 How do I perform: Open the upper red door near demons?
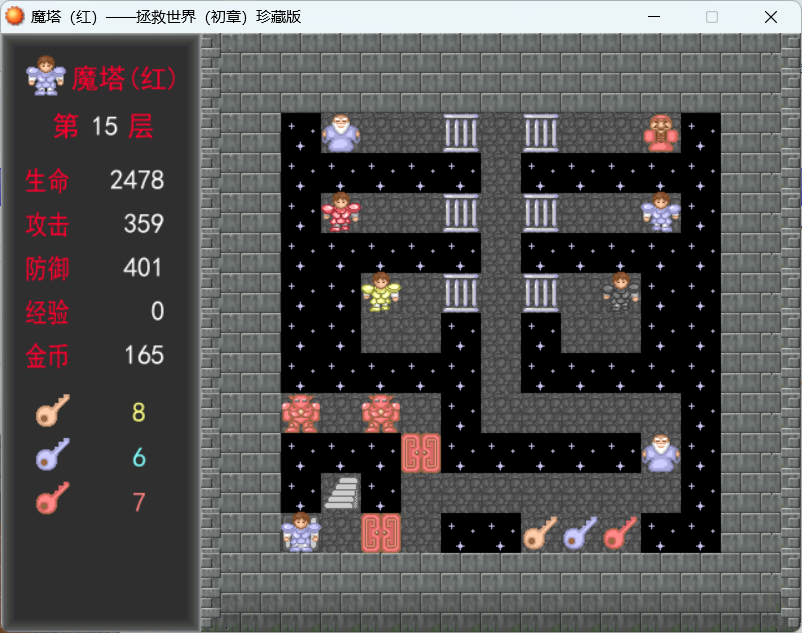421,453
